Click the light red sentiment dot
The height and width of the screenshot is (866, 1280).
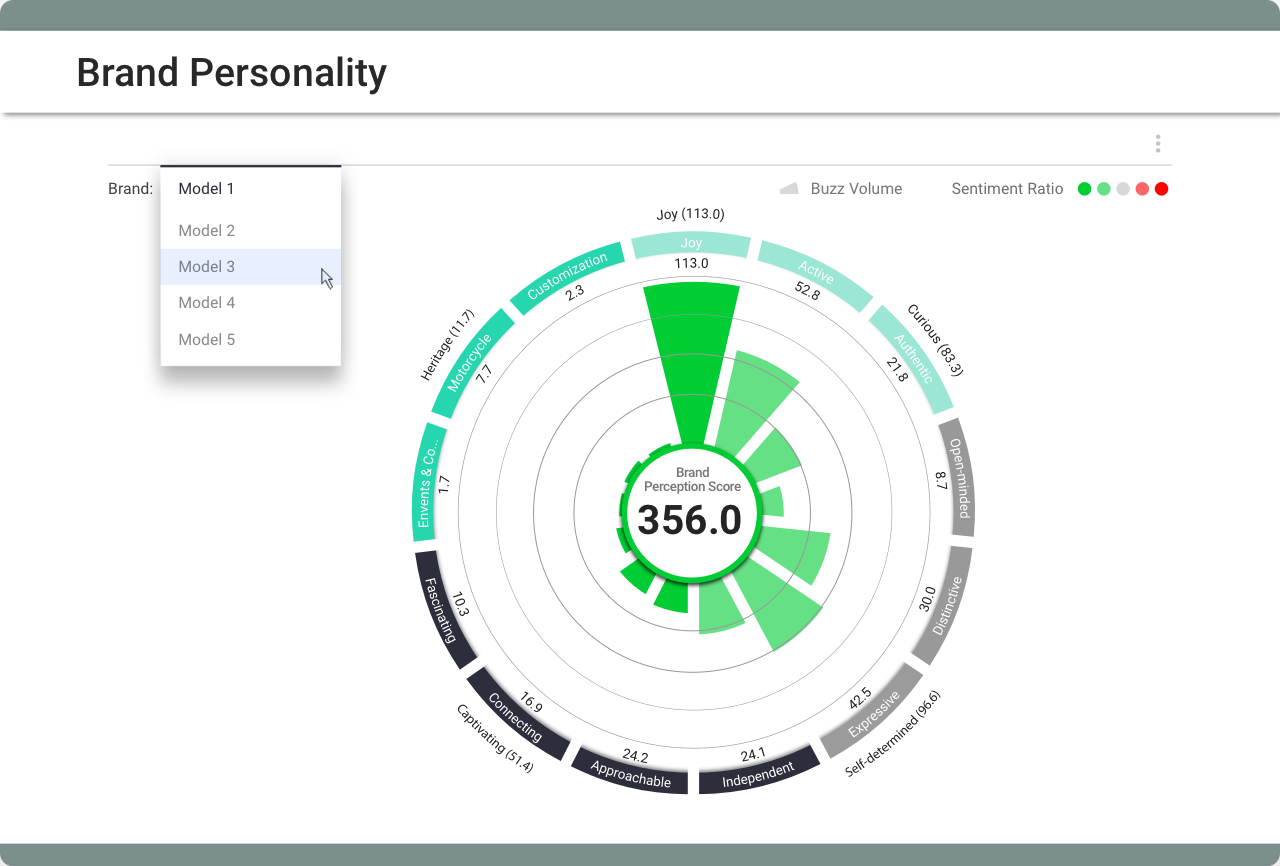coord(1142,189)
